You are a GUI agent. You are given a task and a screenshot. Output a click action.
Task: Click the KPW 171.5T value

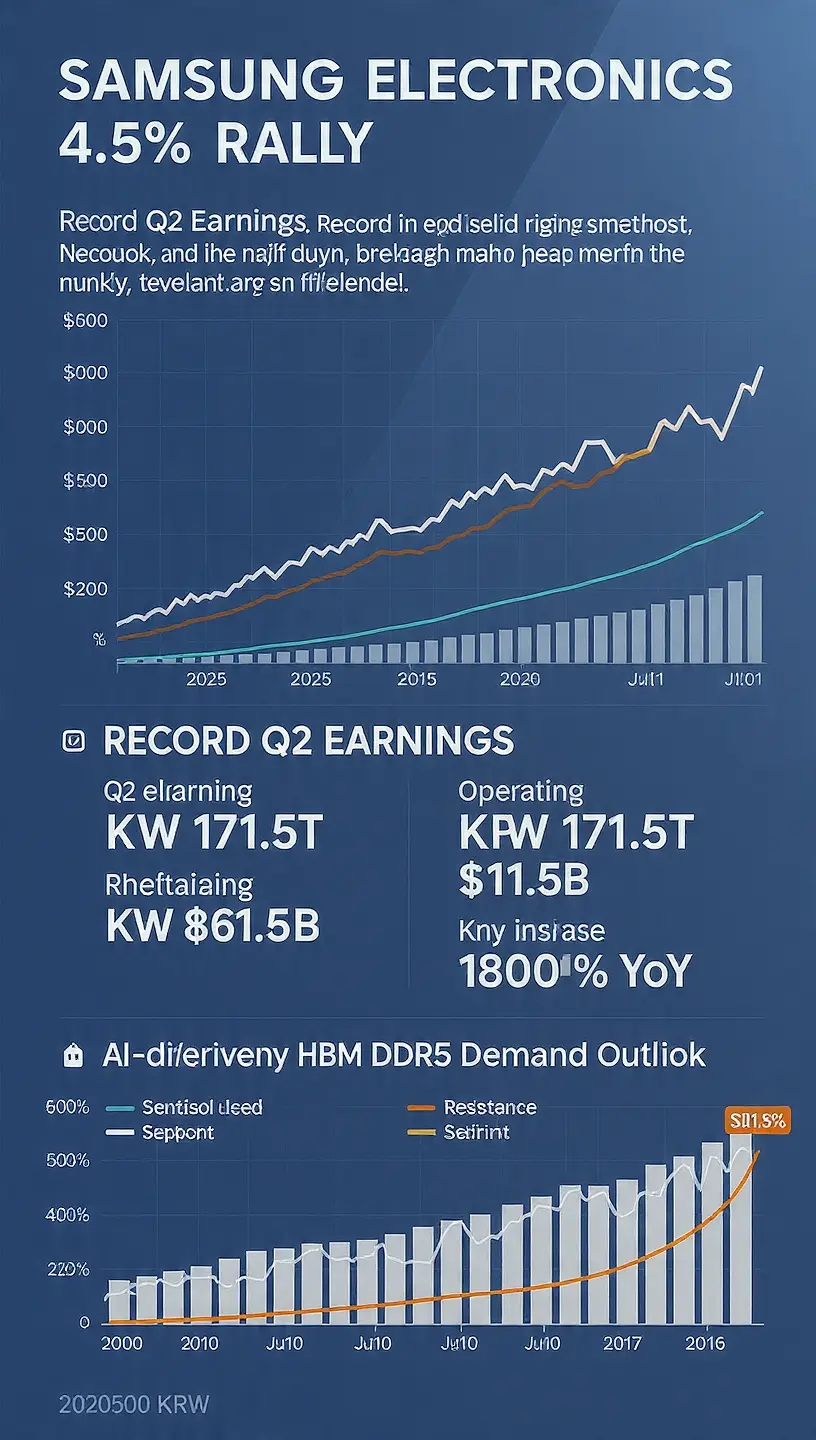coord(576,834)
